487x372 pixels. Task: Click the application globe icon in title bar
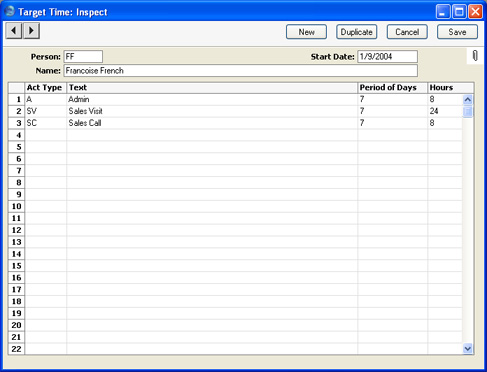click(10, 11)
